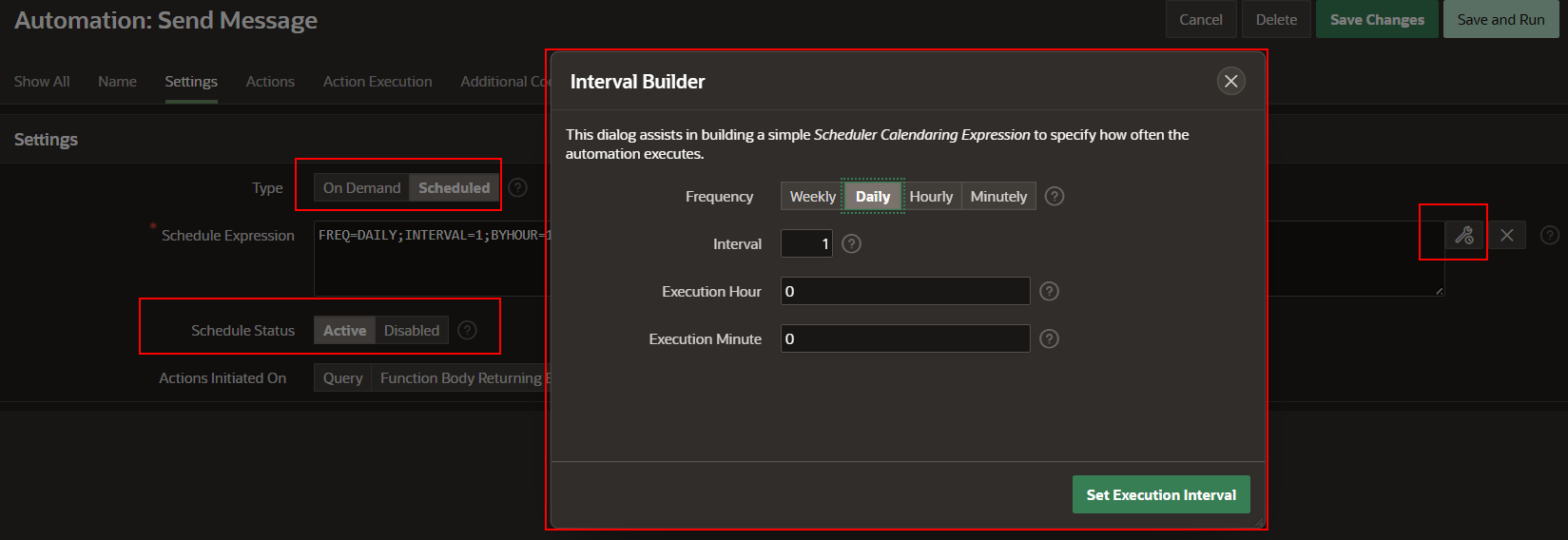Open the Action Execution tab
Image resolution: width=1568 pixels, height=540 pixels.
pyautogui.click(x=377, y=82)
